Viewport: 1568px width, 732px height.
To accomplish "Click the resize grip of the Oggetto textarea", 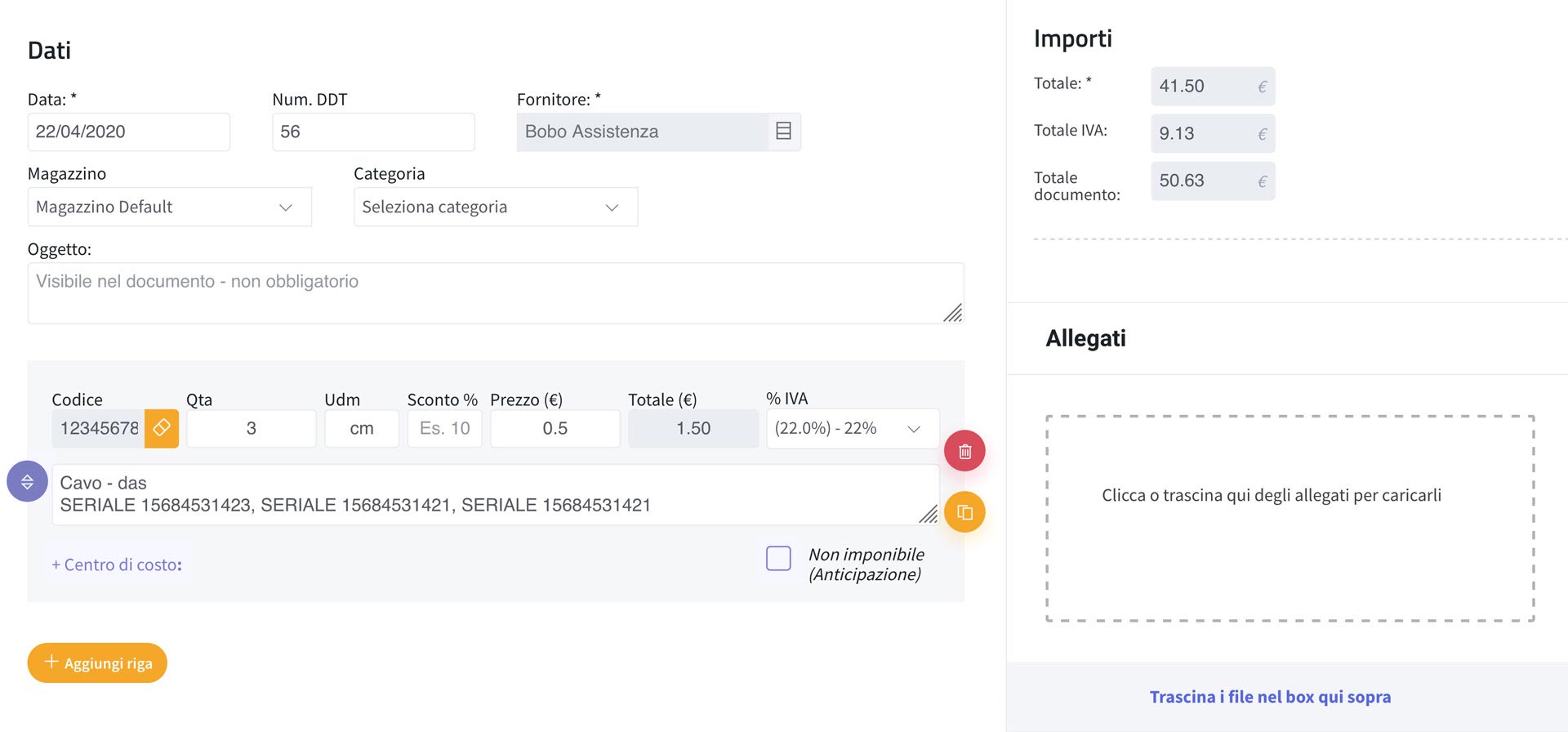I will point(953,313).
